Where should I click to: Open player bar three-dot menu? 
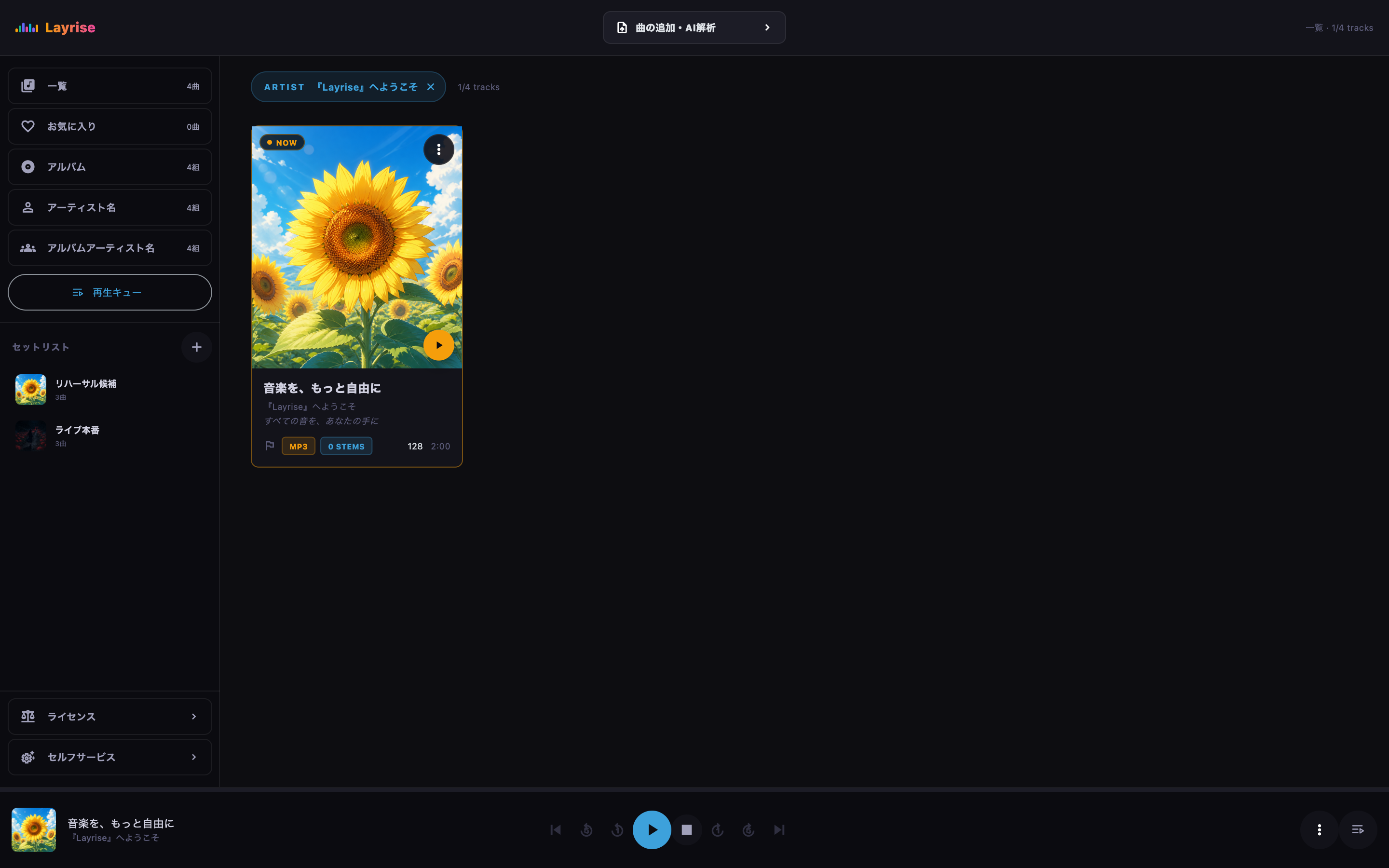(x=1320, y=829)
